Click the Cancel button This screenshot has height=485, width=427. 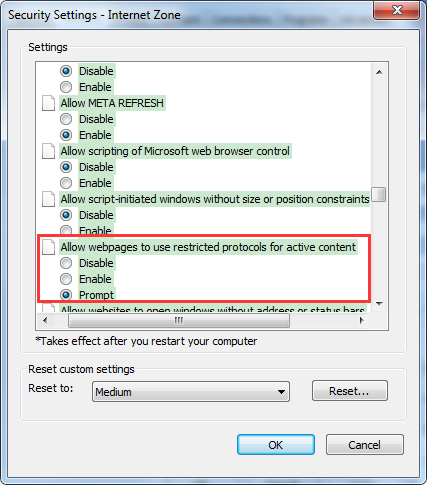(365, 445)
